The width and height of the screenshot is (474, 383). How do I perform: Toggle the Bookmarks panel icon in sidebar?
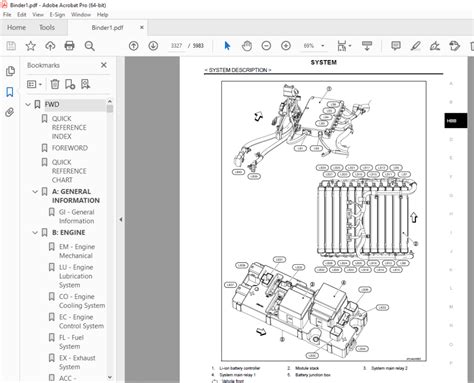[x=10, y=92]
